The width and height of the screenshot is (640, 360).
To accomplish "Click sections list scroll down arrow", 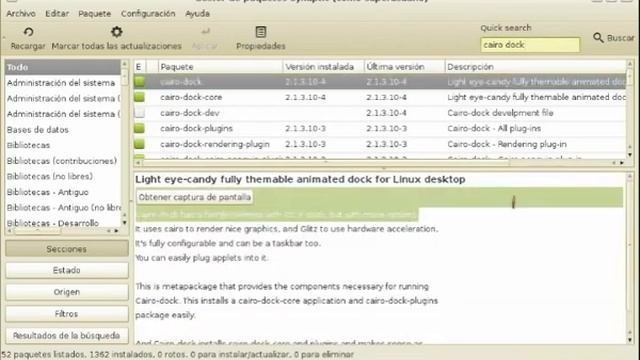I will [x=124, y=223].
